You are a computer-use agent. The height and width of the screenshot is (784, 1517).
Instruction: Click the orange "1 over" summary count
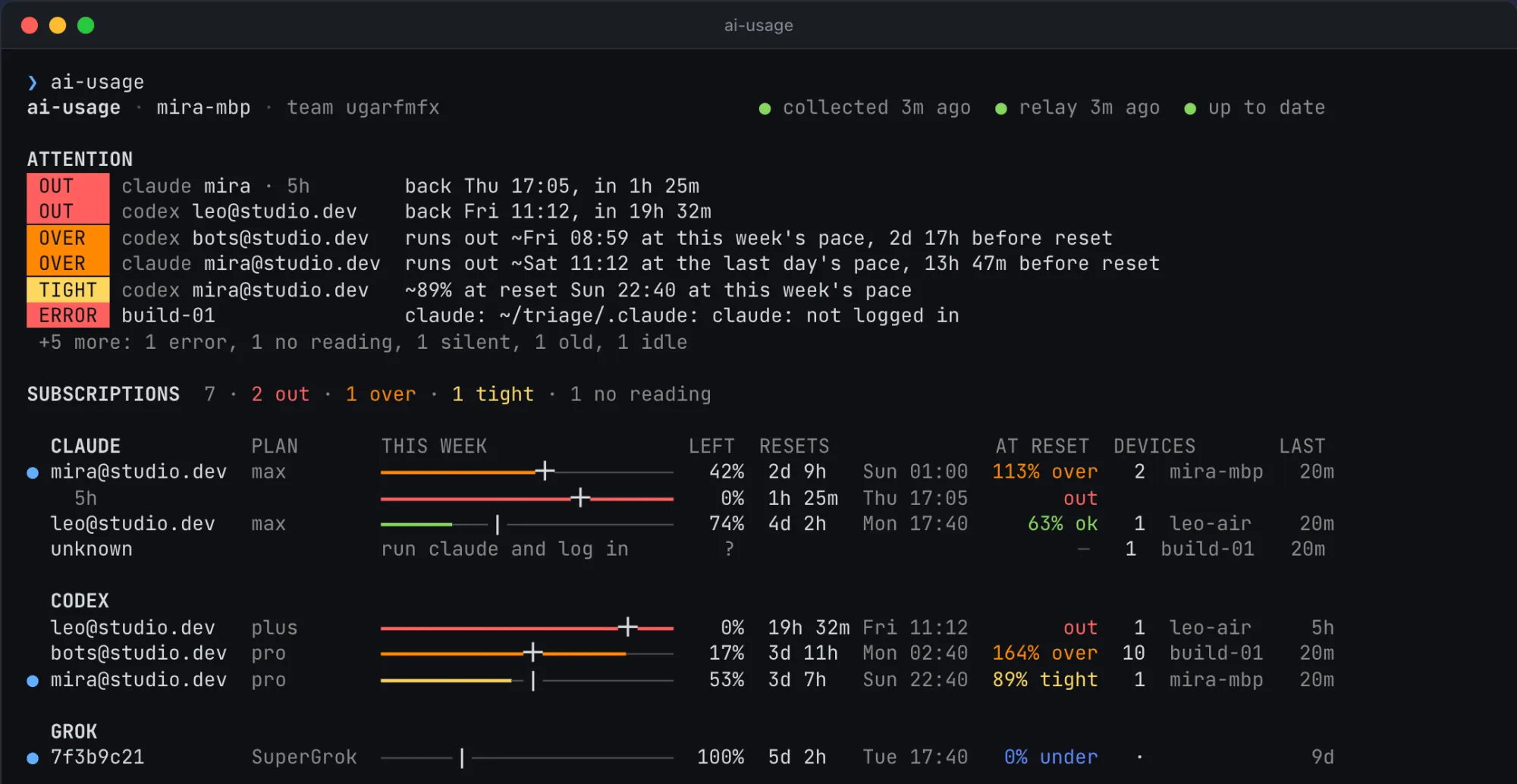381,394
